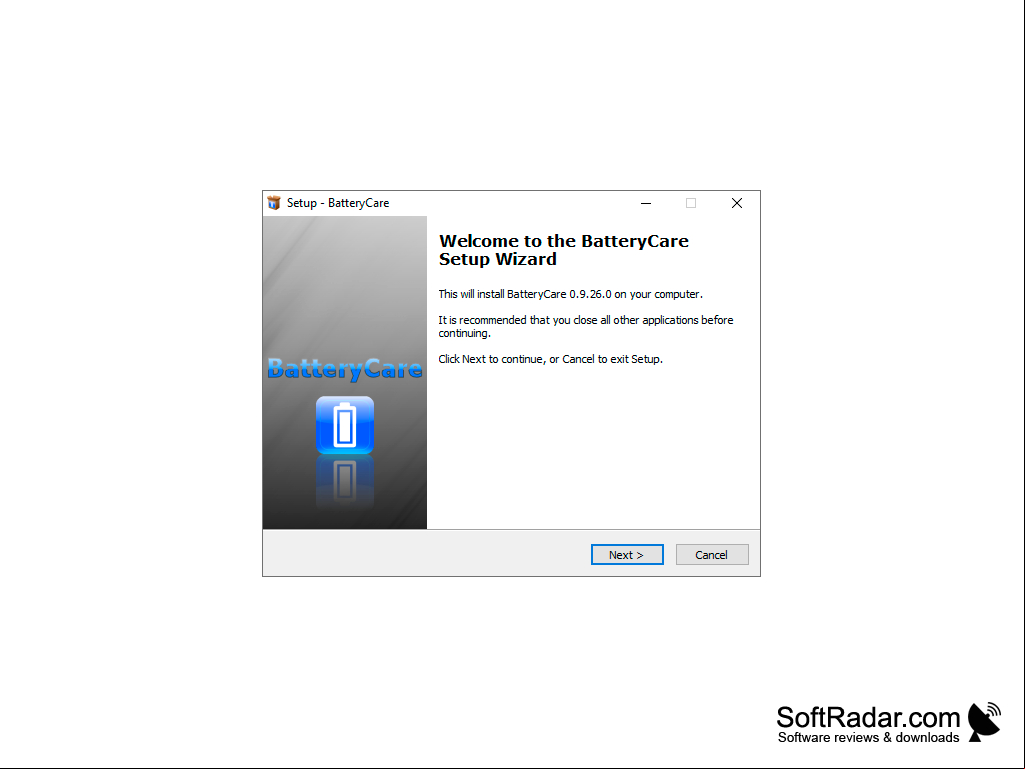Viewport: 1025px width, 769px height.
Task: Close the Setup - BatteryCare window
Action: point(737,203)
